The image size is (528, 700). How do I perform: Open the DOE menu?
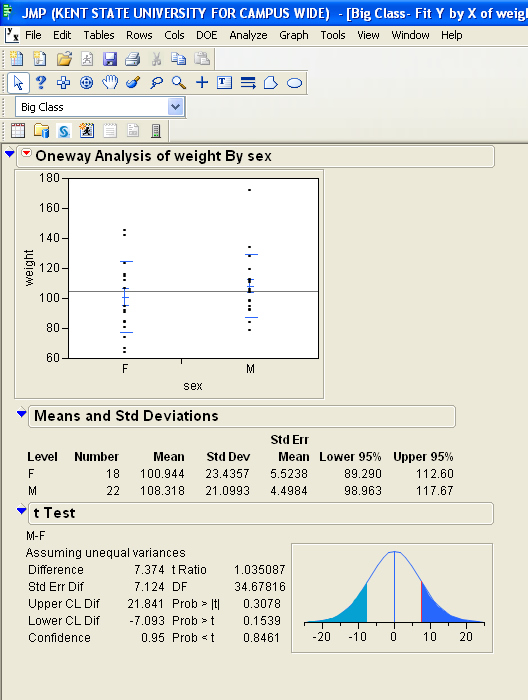click(207, 35)
